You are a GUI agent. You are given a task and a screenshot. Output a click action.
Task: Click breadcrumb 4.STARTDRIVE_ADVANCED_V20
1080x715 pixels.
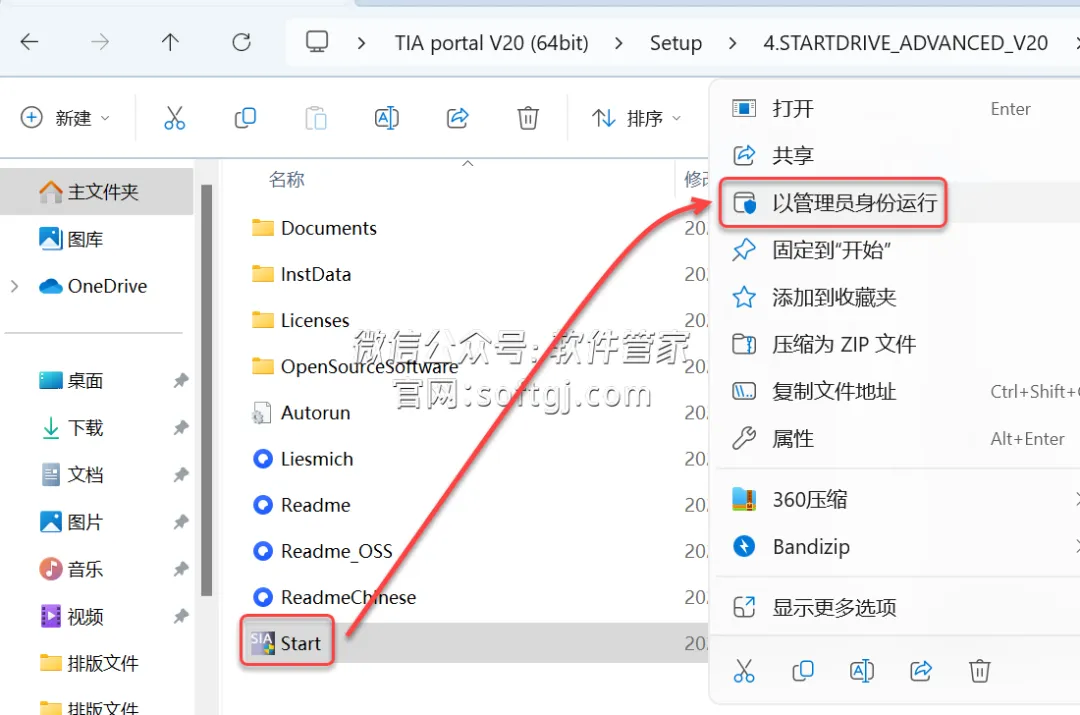(x=905, y=43)
